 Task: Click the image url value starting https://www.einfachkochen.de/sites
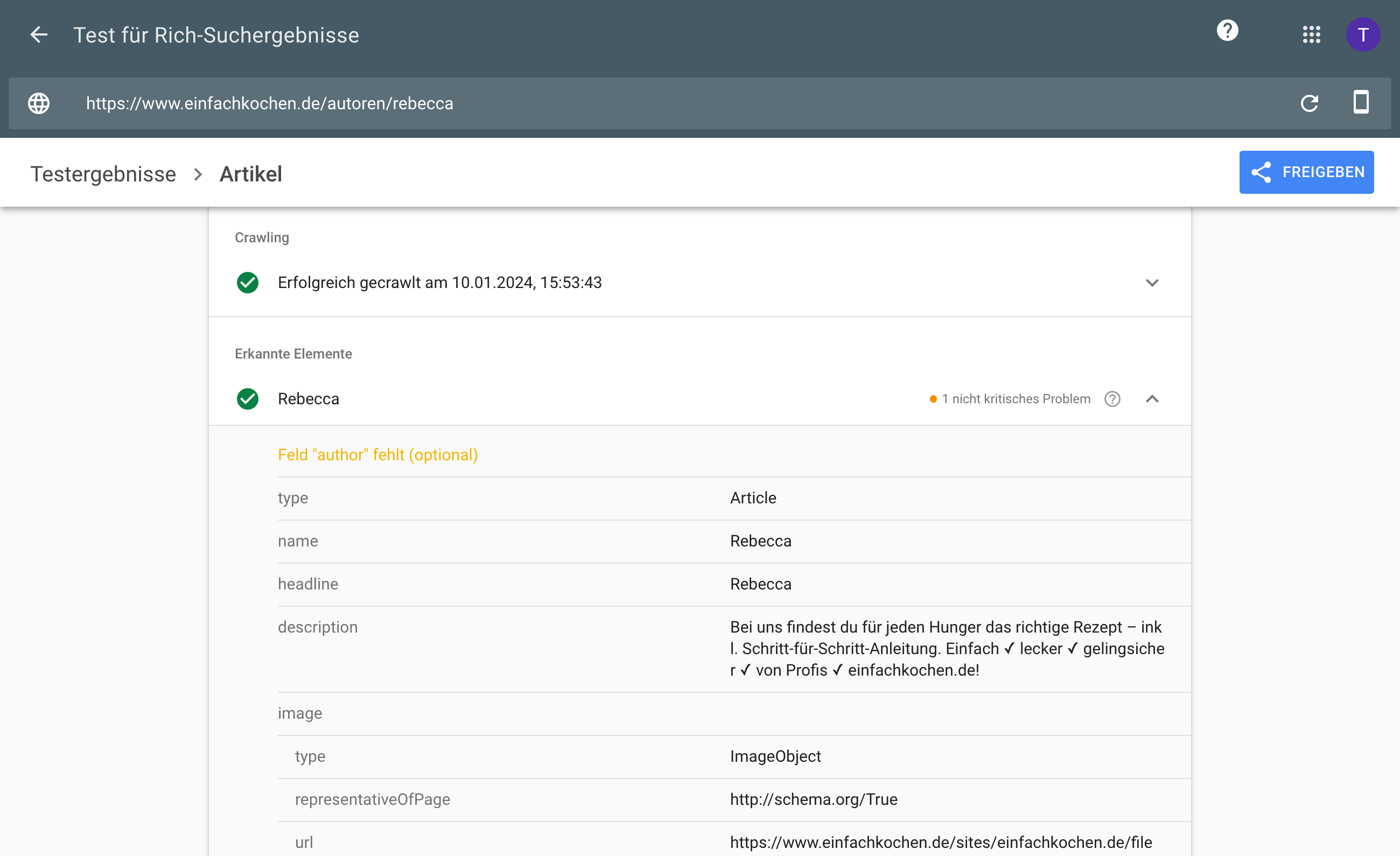(941, 843)
